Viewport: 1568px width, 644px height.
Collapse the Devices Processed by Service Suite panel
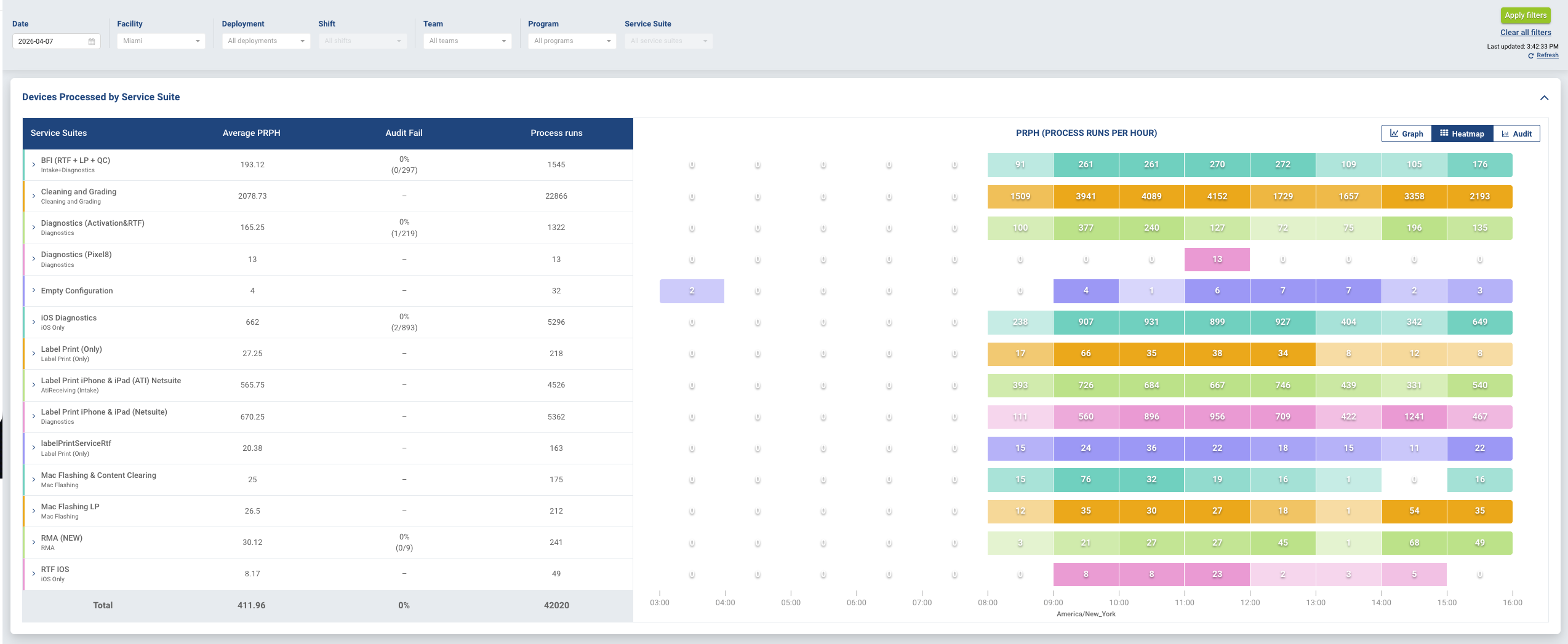[x=1544, y=97]
